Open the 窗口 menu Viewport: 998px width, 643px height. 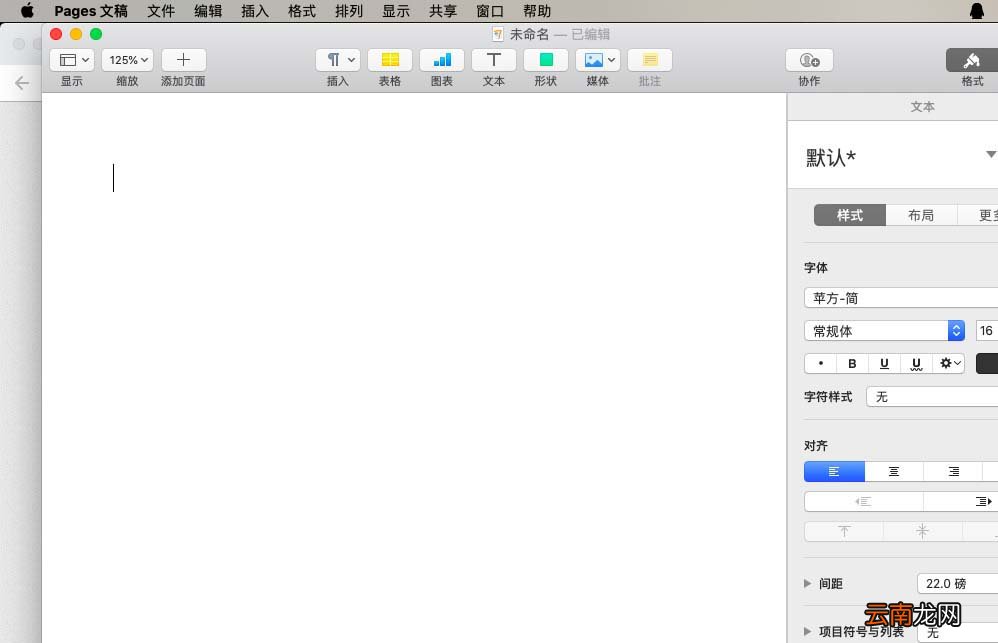pos(490,11)
